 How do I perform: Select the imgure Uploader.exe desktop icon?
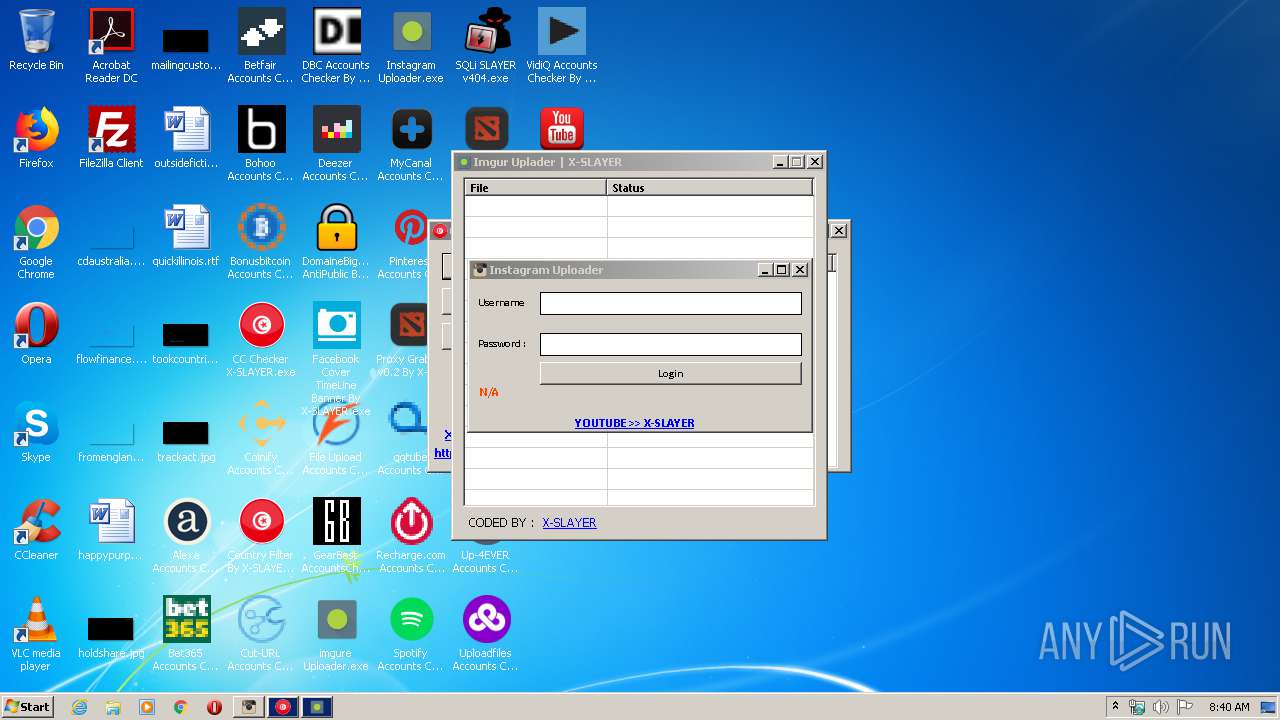336,634
